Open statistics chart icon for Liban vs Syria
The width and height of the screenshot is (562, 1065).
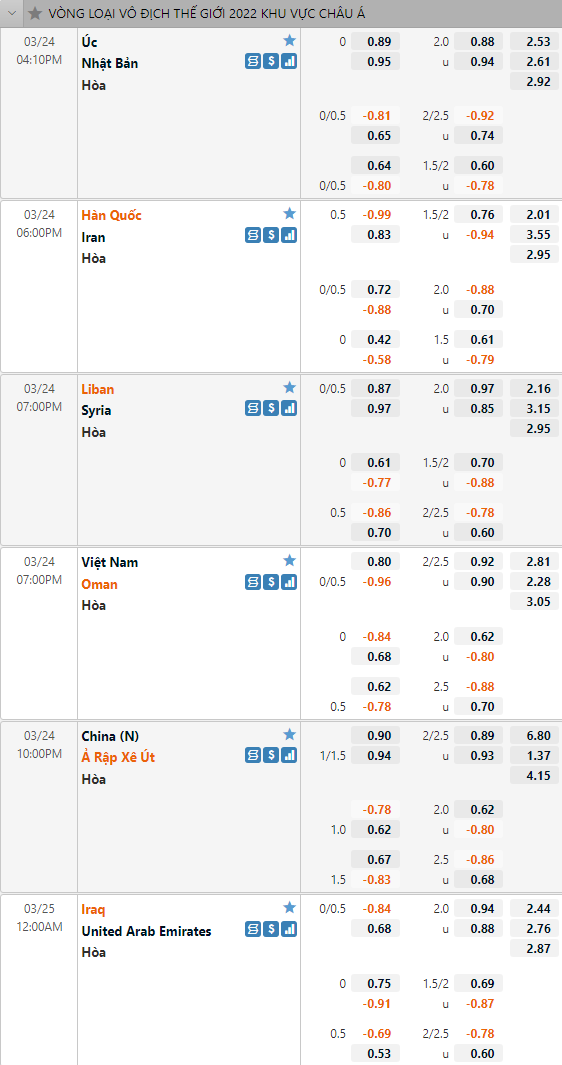pos(289,409)
